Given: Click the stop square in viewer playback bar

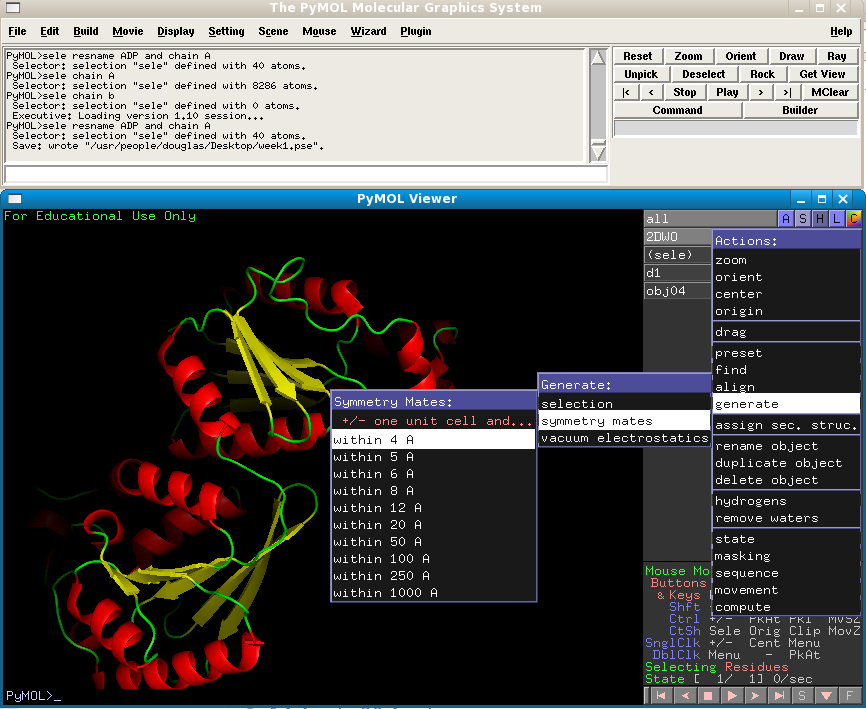Looking at the screenshot, I should [708, 695].
